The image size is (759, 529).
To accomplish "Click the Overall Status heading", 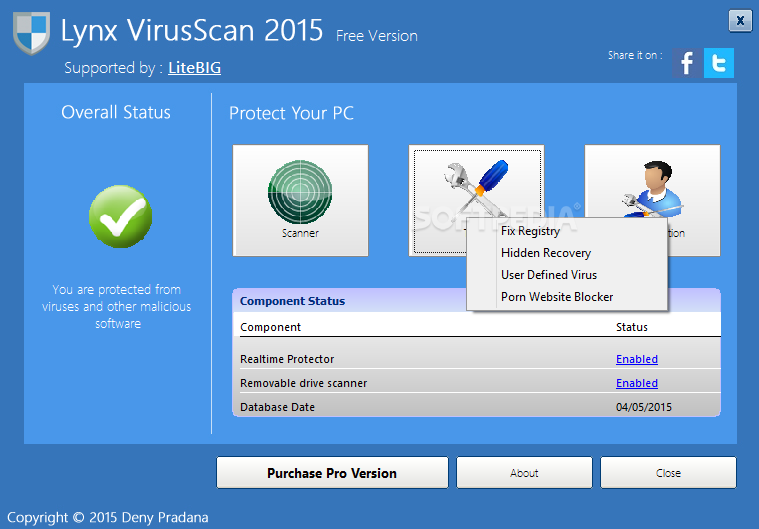I will (x=116, y=112).
